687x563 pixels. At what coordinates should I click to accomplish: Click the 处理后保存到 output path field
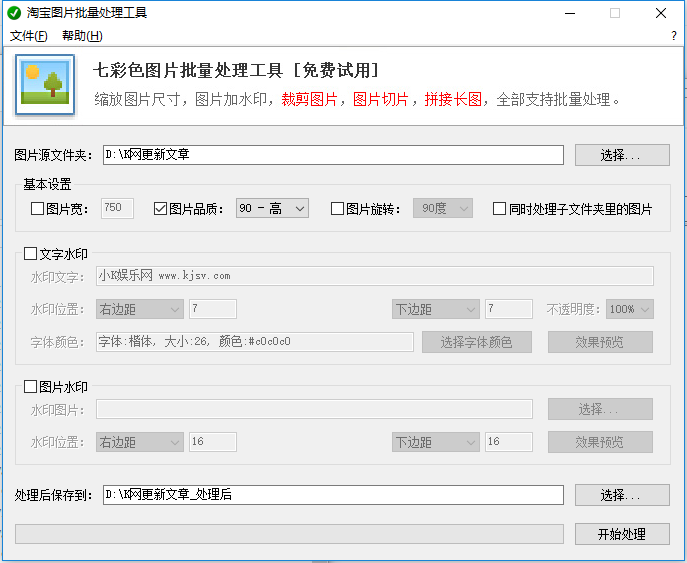(331, 495)
